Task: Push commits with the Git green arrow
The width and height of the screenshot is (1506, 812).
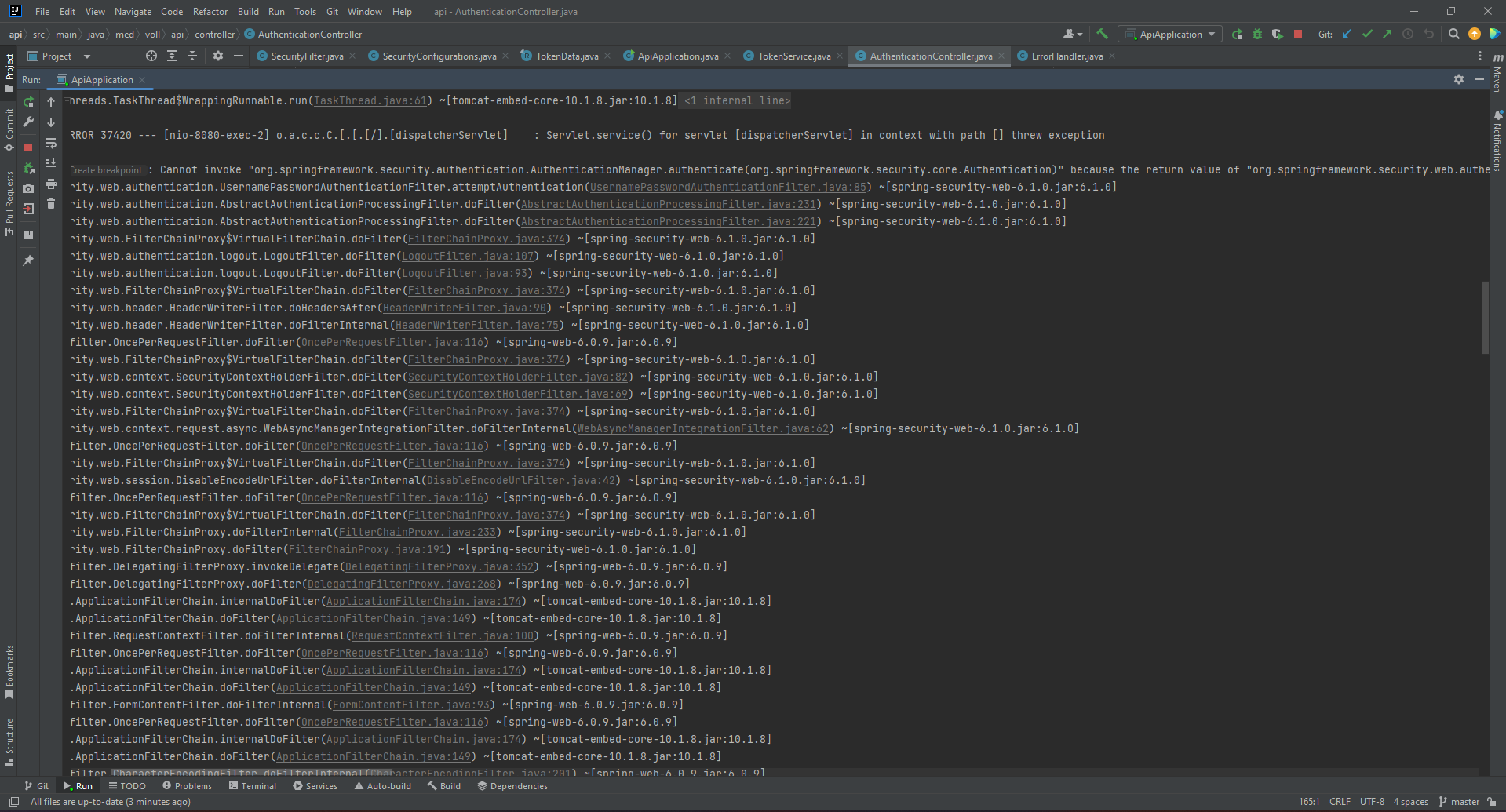Action: [x=1387, y=34]
